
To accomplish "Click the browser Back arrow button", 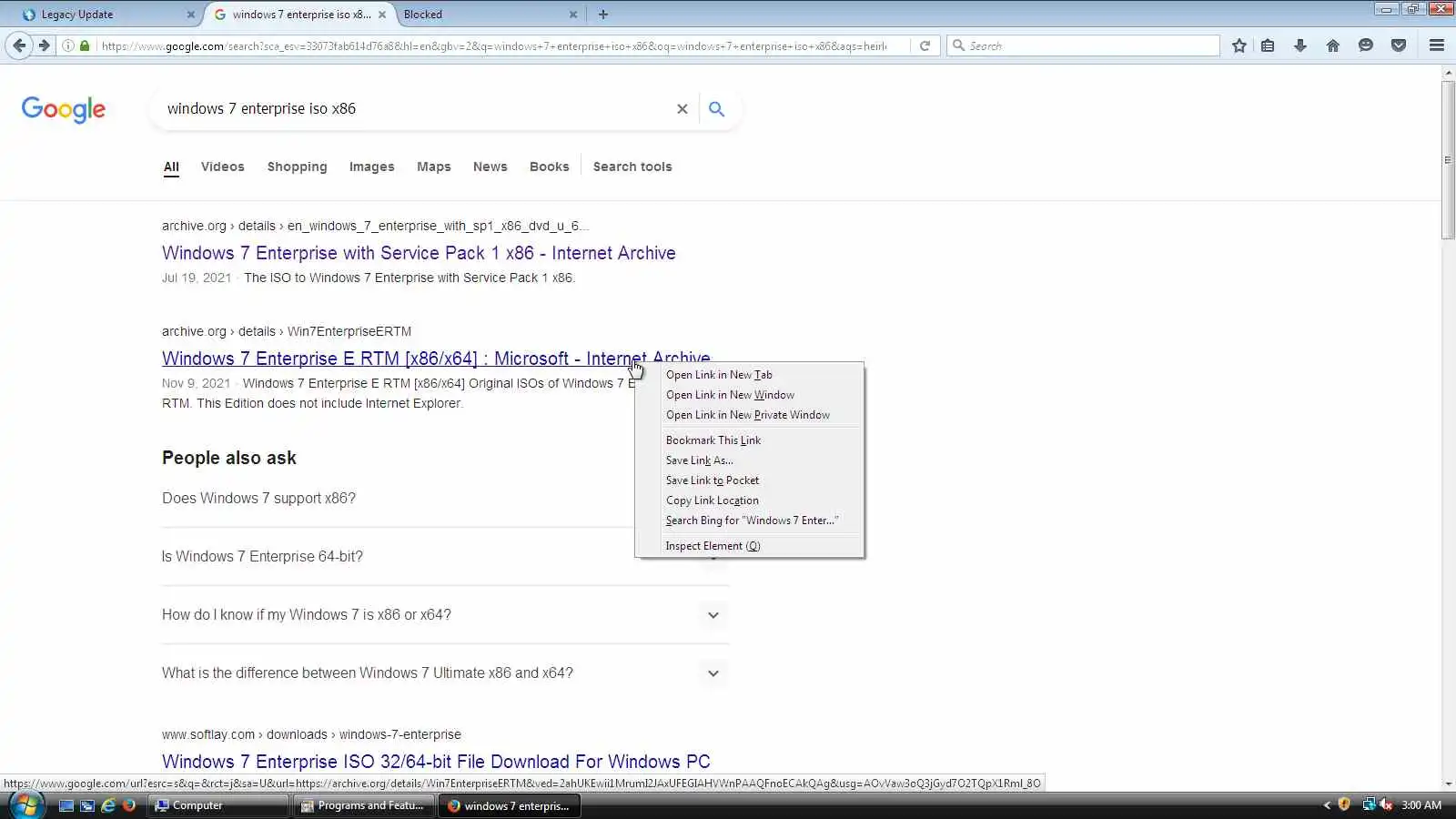I will [19, 45].
